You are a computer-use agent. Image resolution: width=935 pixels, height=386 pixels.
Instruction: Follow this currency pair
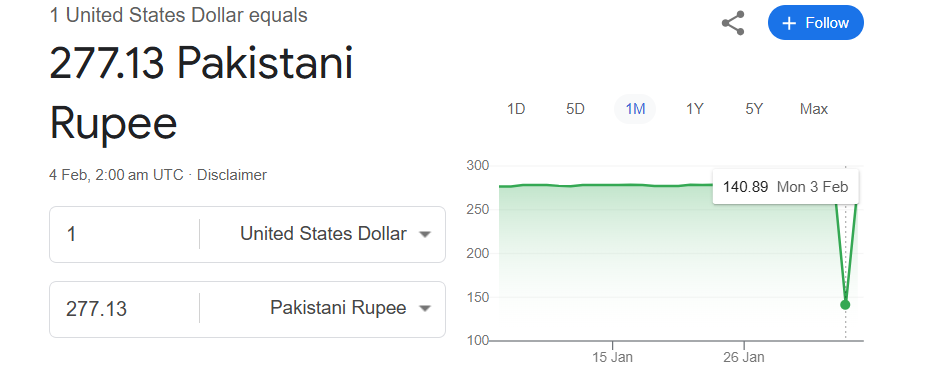(x=816, y=23)
